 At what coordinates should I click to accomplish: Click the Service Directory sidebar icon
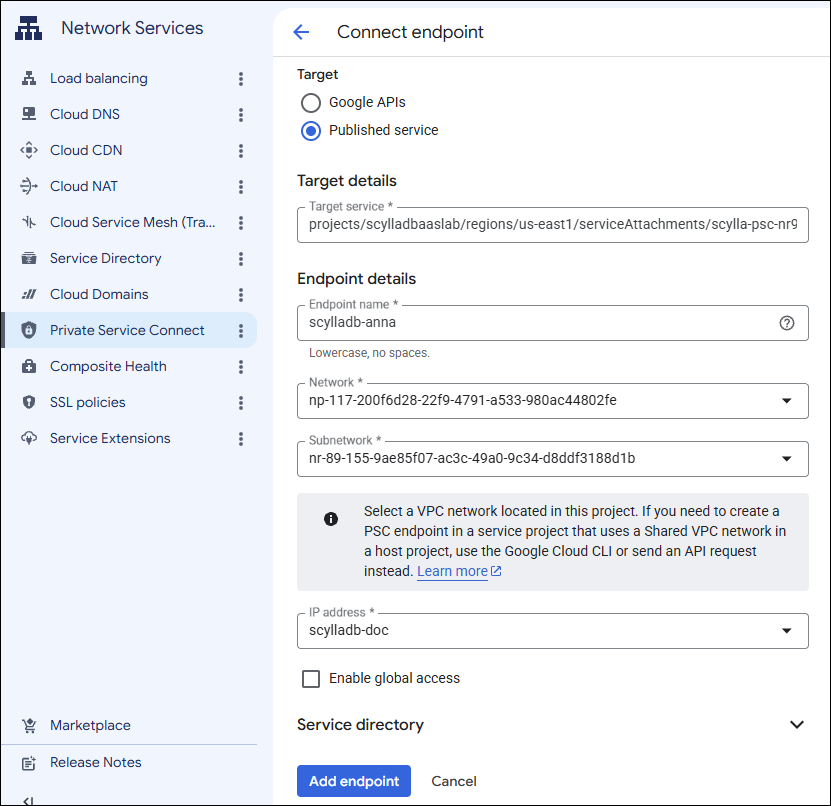click(x=29, y=258)
